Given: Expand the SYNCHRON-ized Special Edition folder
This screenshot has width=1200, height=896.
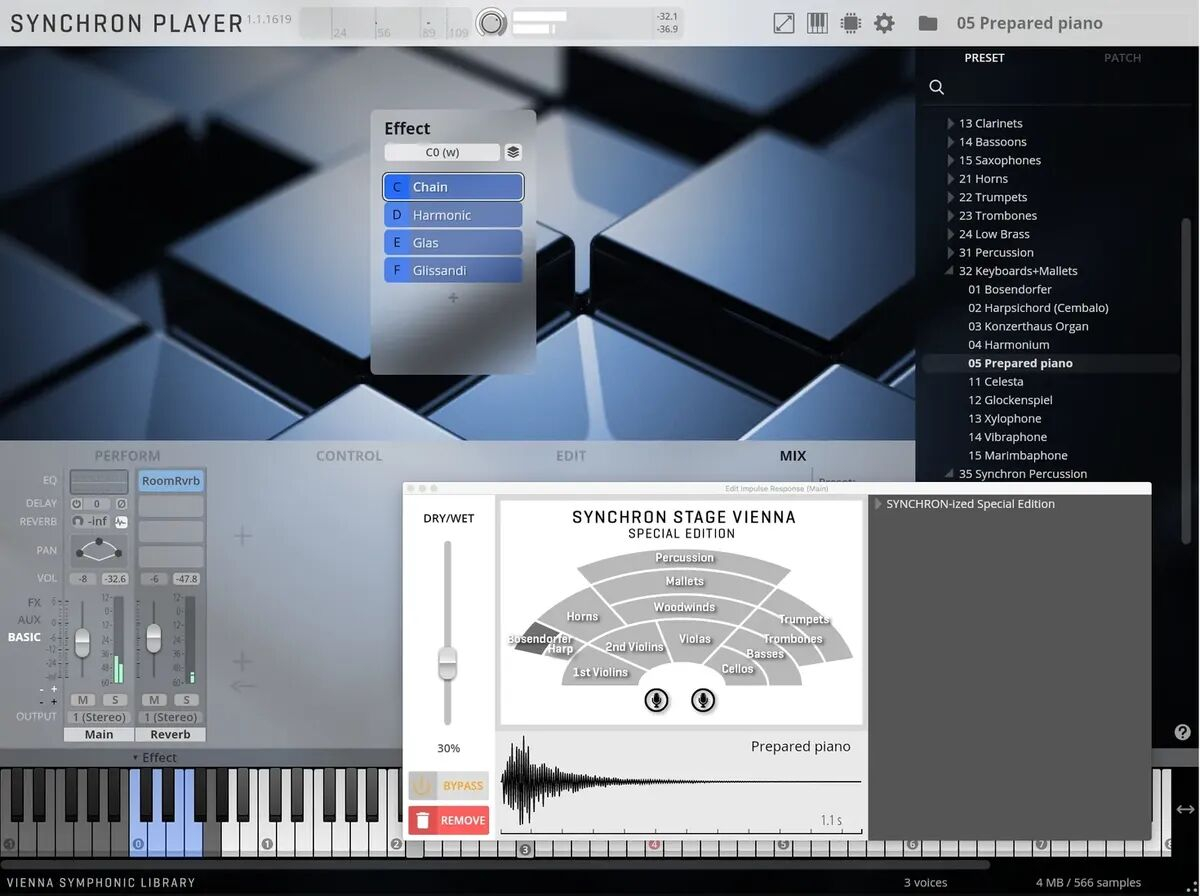Looking at the screenshot, I should pyautogui.click(x=878, y=504).
